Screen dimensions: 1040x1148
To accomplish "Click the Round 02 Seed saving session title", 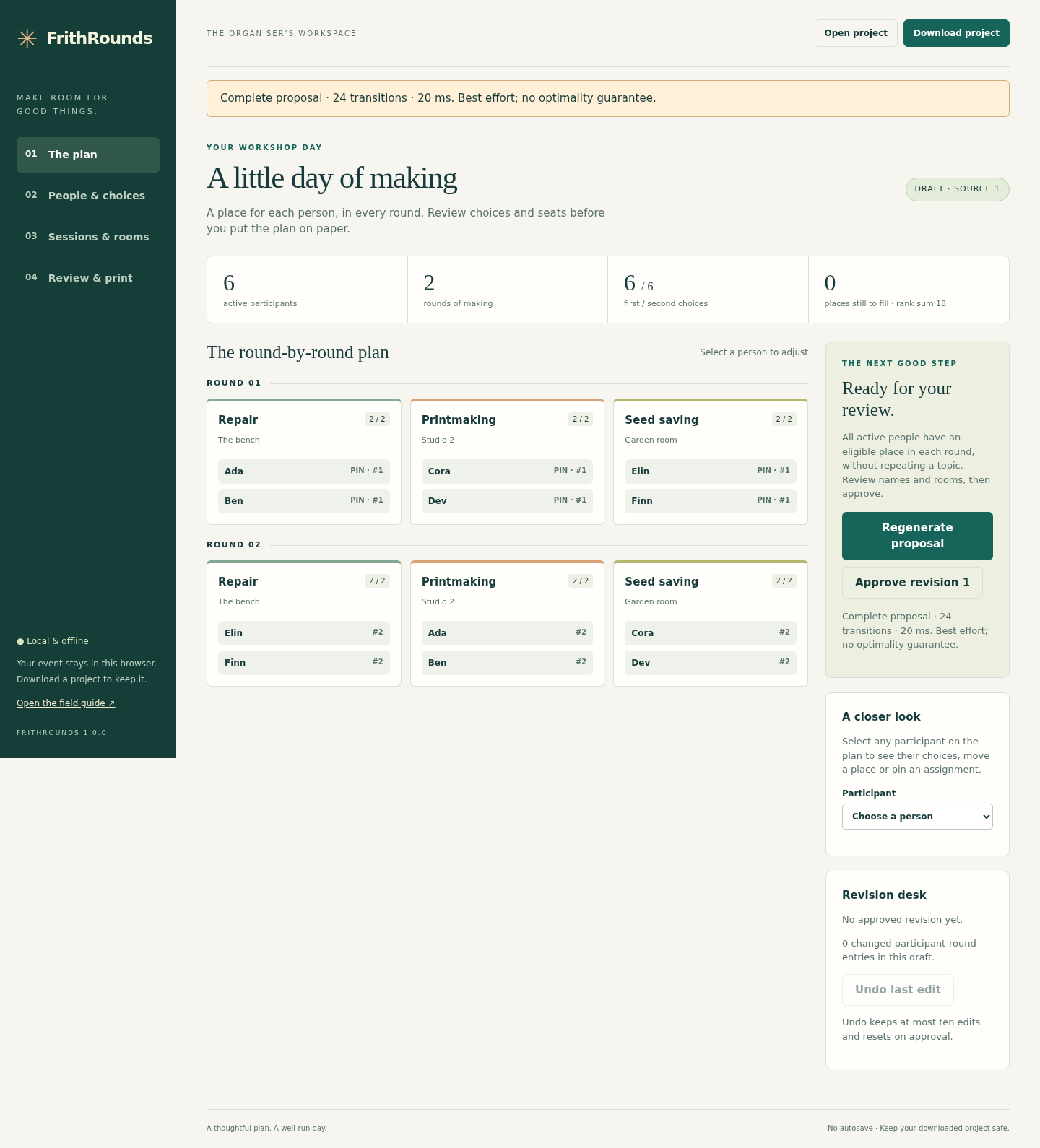I will [662, 582].
